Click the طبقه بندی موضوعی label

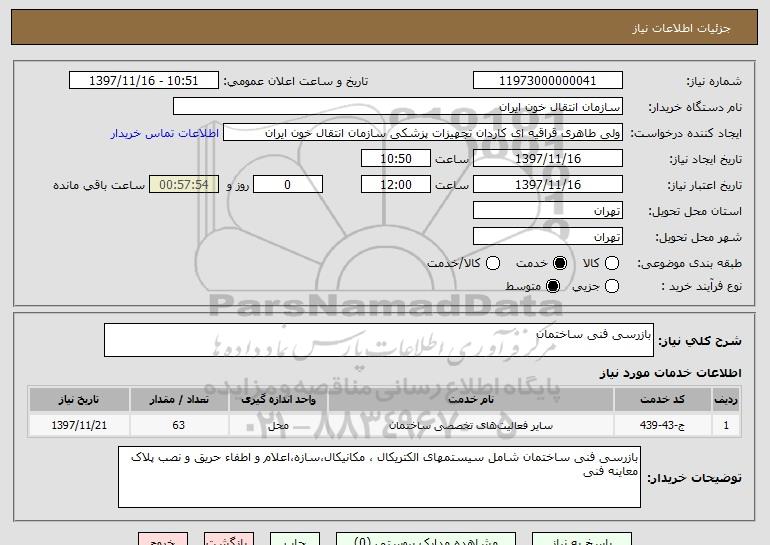[x=689, y=264]
